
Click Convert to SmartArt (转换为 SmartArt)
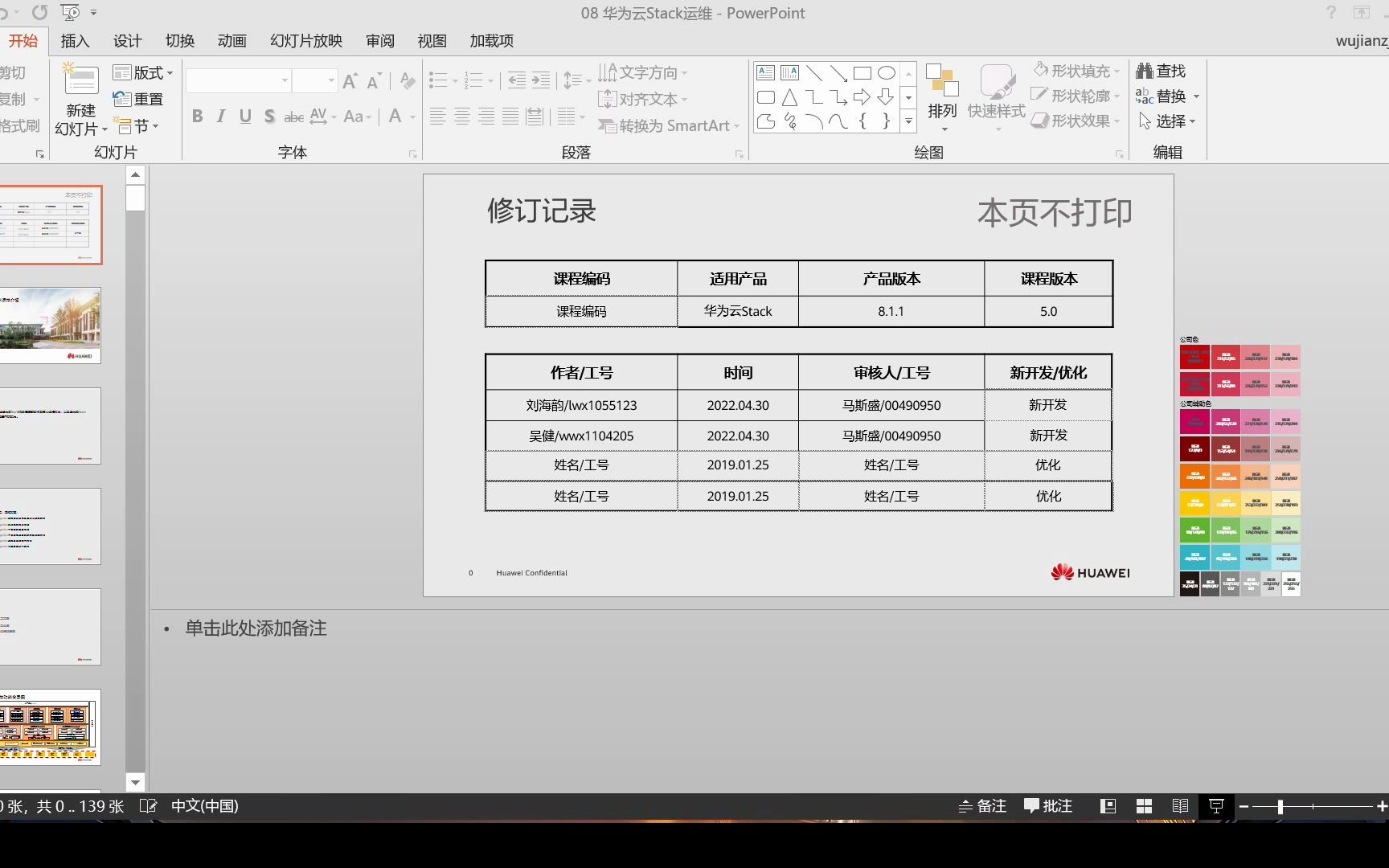[669, 126]
